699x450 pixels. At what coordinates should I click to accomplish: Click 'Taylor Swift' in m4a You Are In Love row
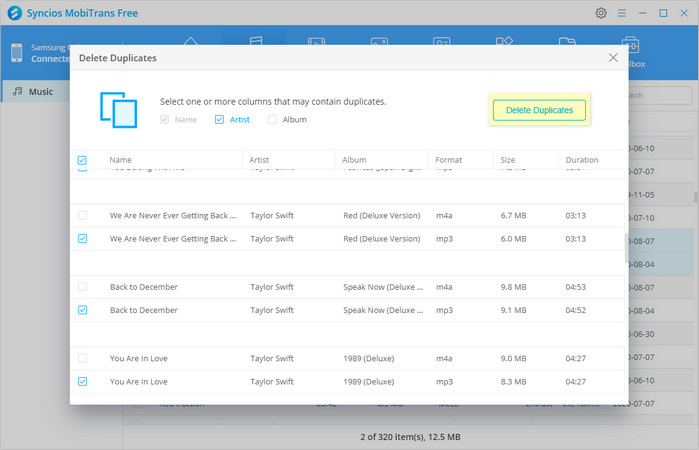tap(271, 358)
